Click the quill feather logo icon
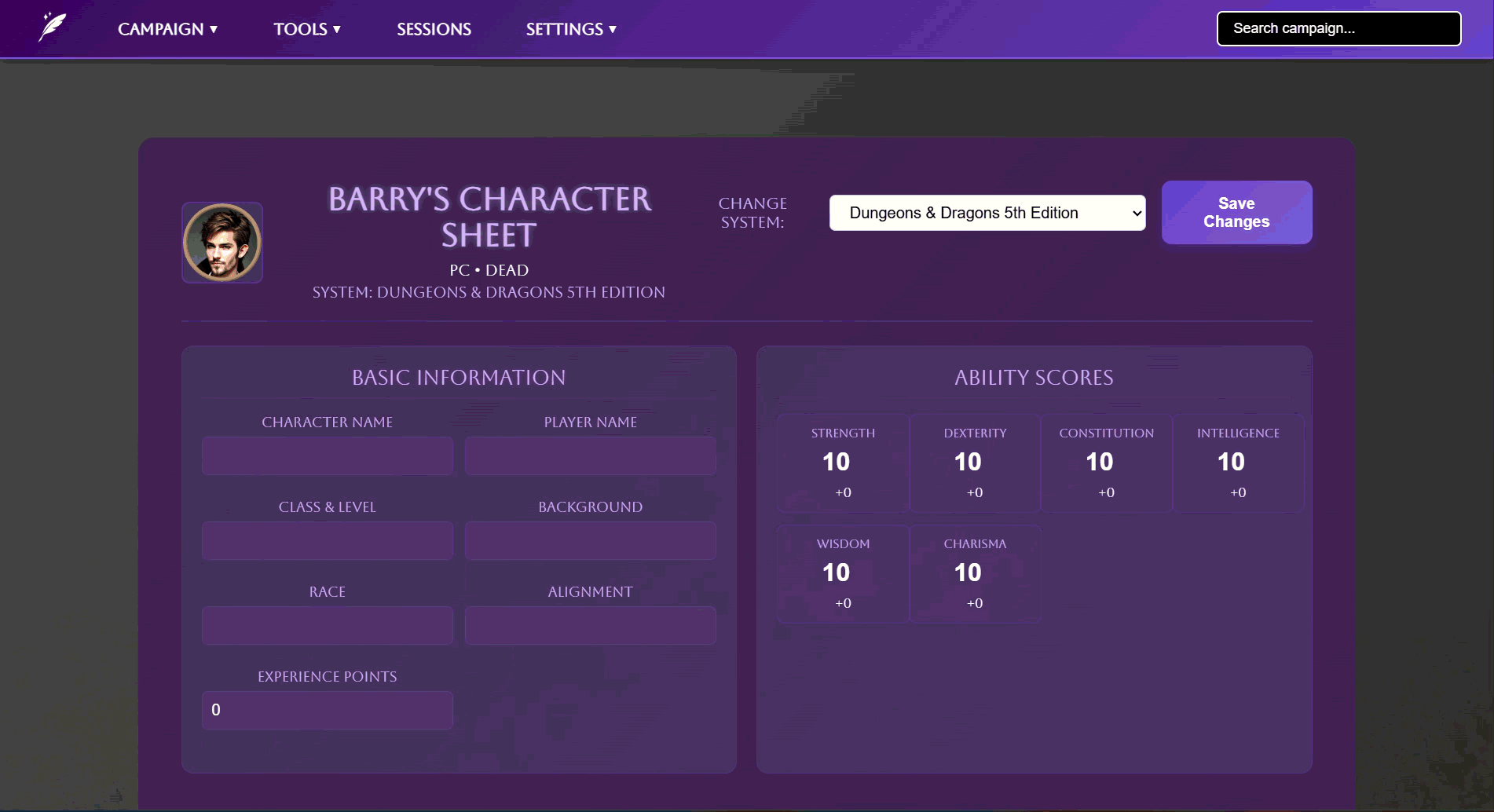The height and width of the screenshot is (812, 1494). (53, 27)
